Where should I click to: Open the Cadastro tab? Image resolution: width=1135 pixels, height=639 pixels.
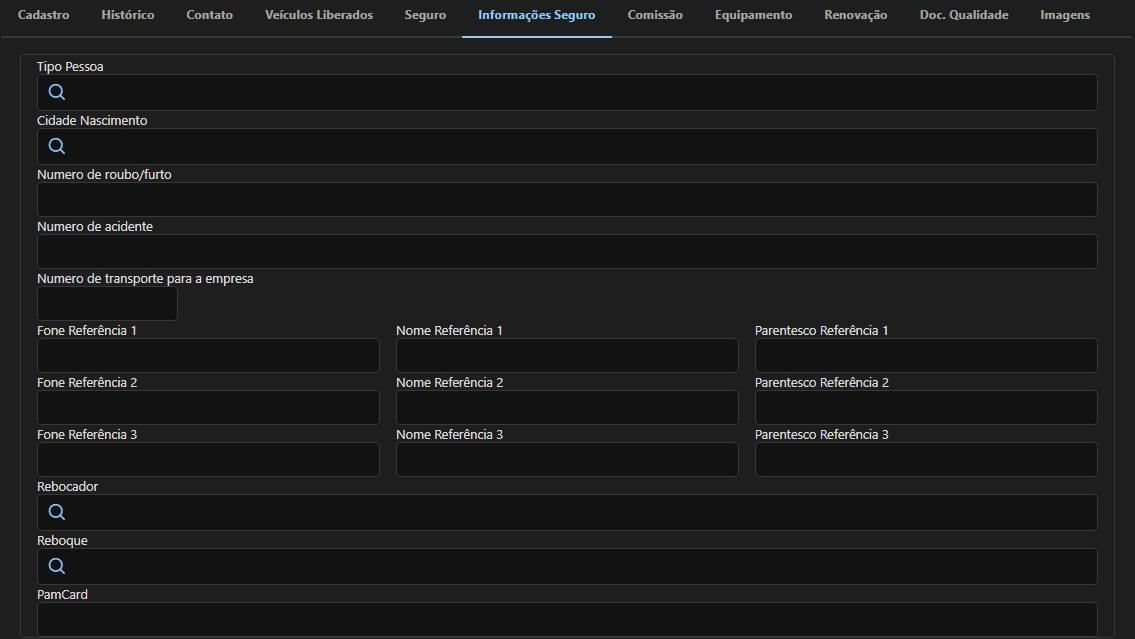tap(43, 15)
